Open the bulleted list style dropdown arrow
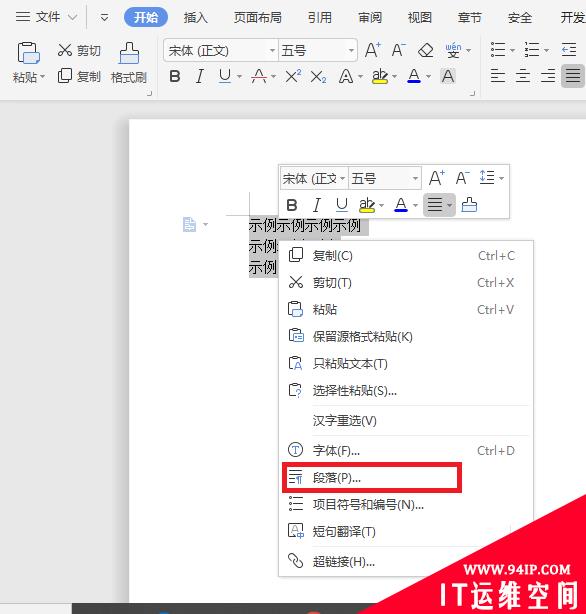Image resolution: width=586 pixels, height=614 pixels. point(512,50)
